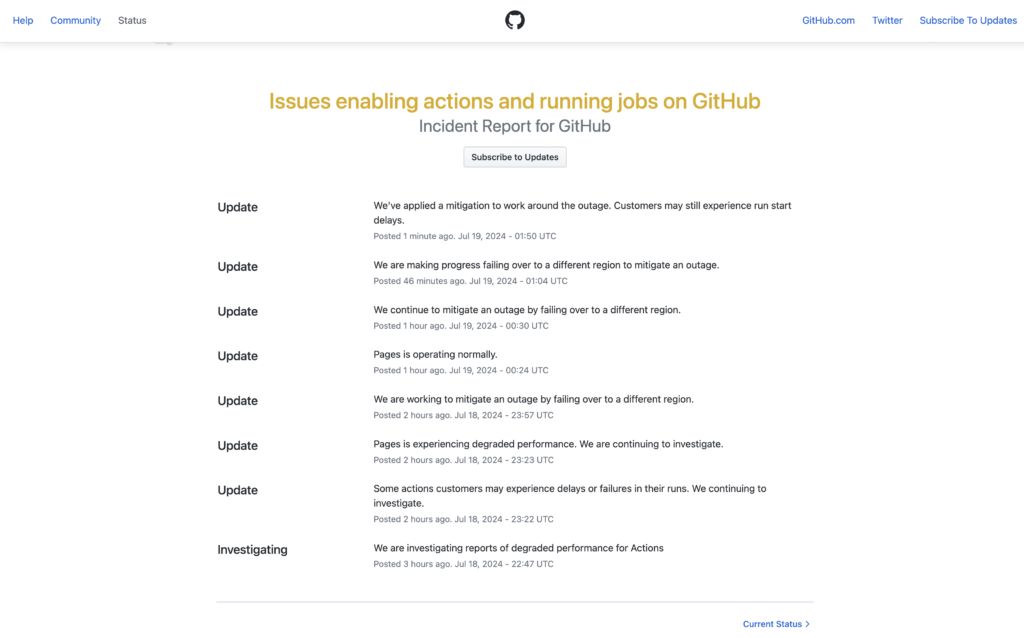Click chevron next to Current Status
This screenshot has width=1024, height=638.
807,624
